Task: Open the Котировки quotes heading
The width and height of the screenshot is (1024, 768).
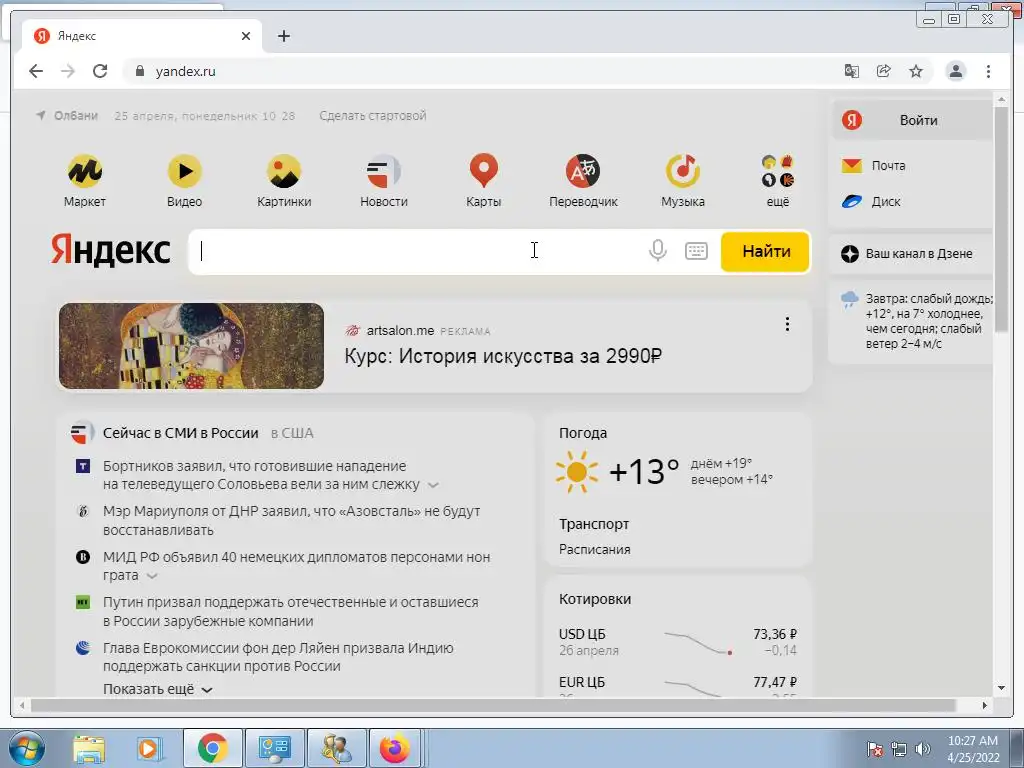Action: click(594, 599)
